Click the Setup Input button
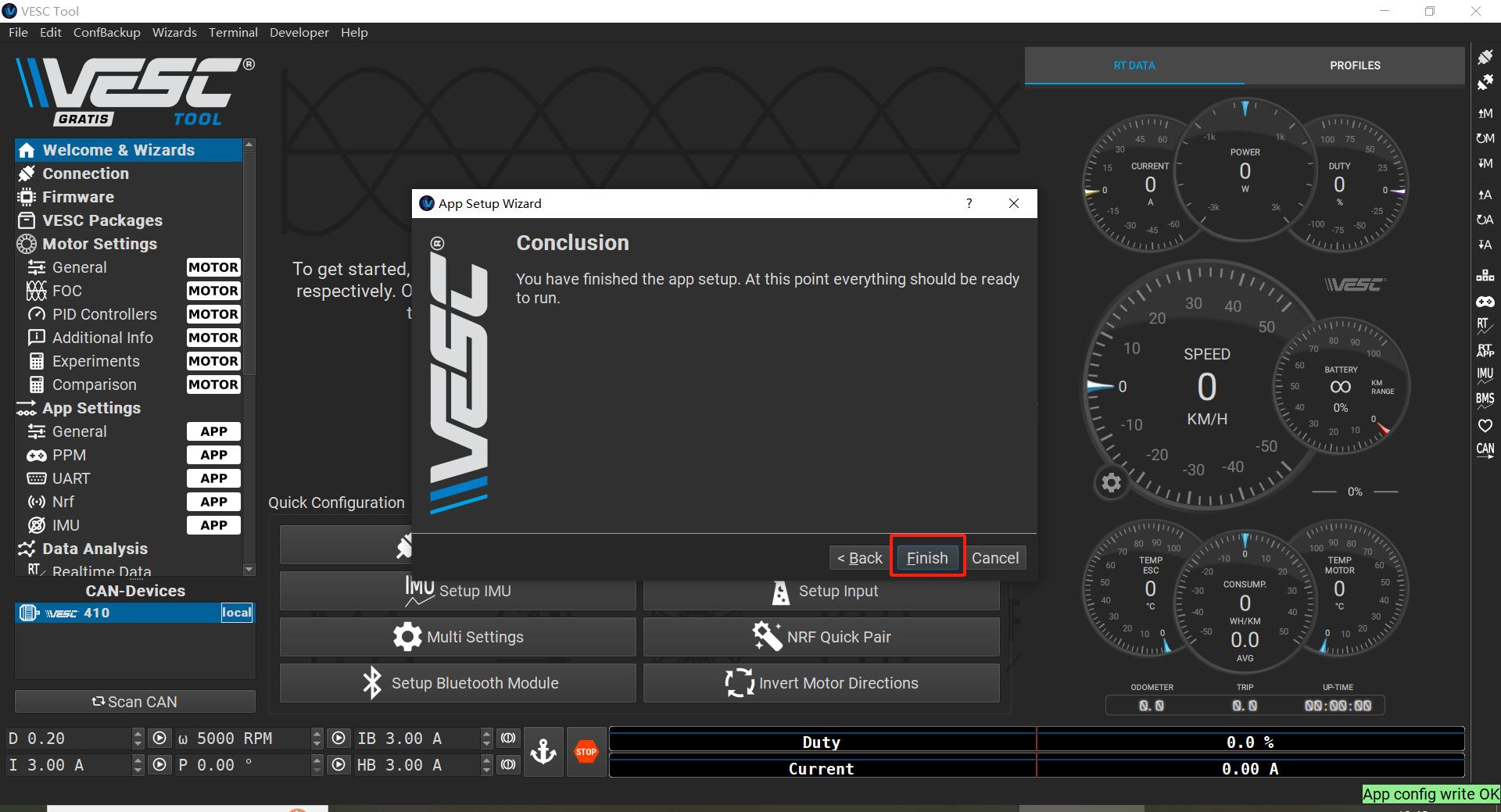The height and width of the screenshot is (812, 1501). (822, 591)
